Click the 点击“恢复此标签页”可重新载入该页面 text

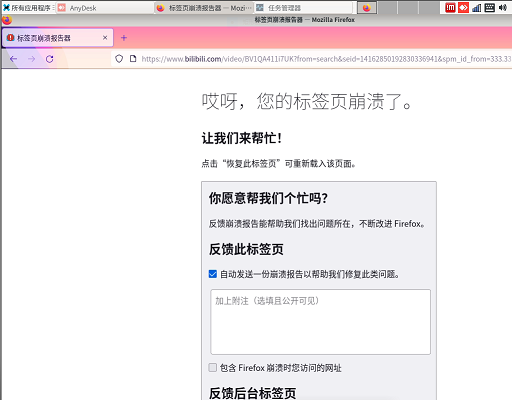[x=278, y=164]
